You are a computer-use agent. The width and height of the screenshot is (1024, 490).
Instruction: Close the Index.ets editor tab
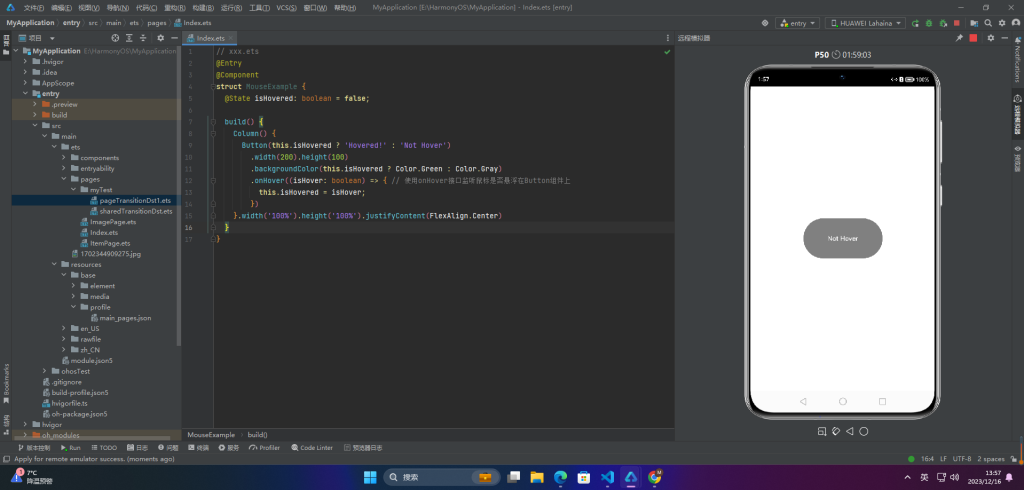point(233,38)
